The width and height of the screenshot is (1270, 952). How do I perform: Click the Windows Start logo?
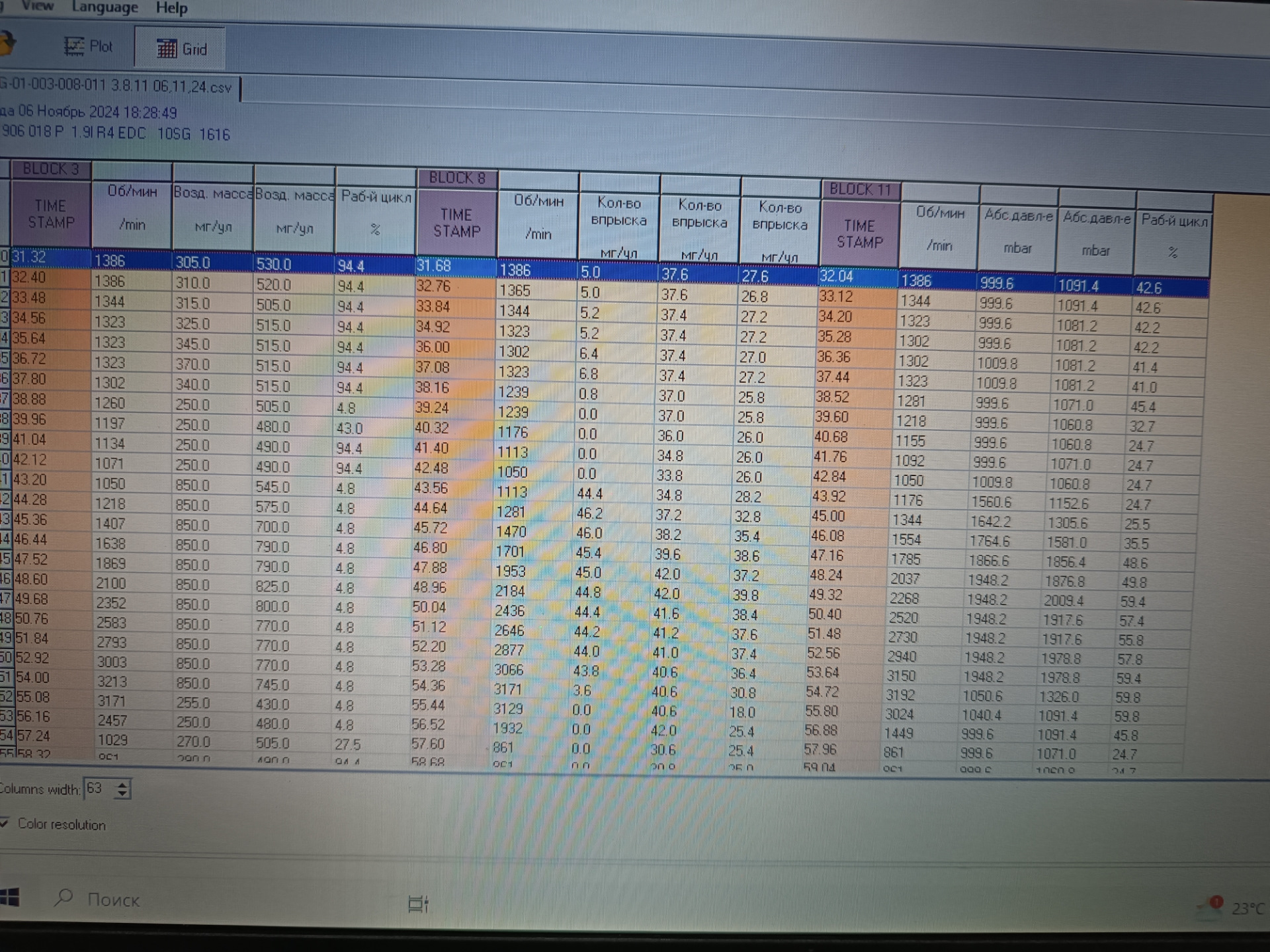[9, 897]
